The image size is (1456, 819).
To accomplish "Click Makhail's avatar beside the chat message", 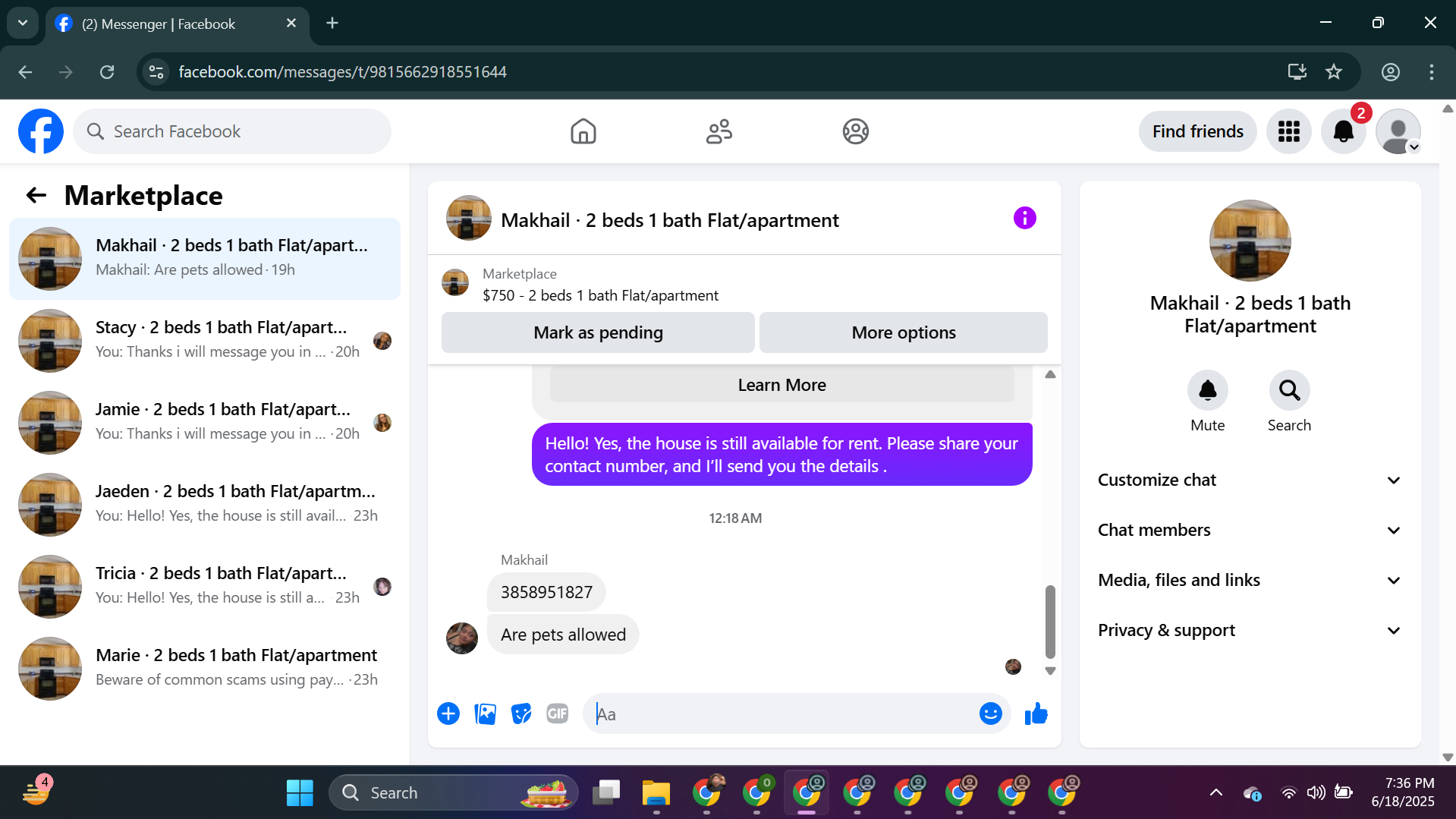I will click(x=462, y=638).
